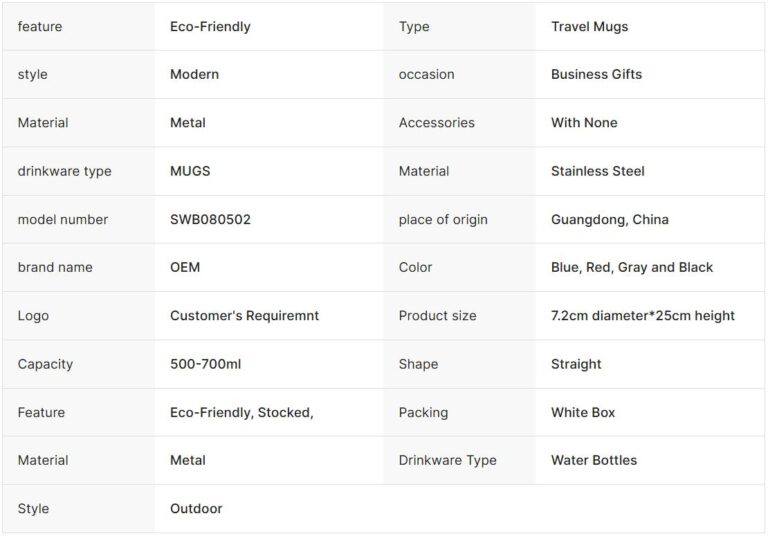Select the With None accessories value

(584, 123)
